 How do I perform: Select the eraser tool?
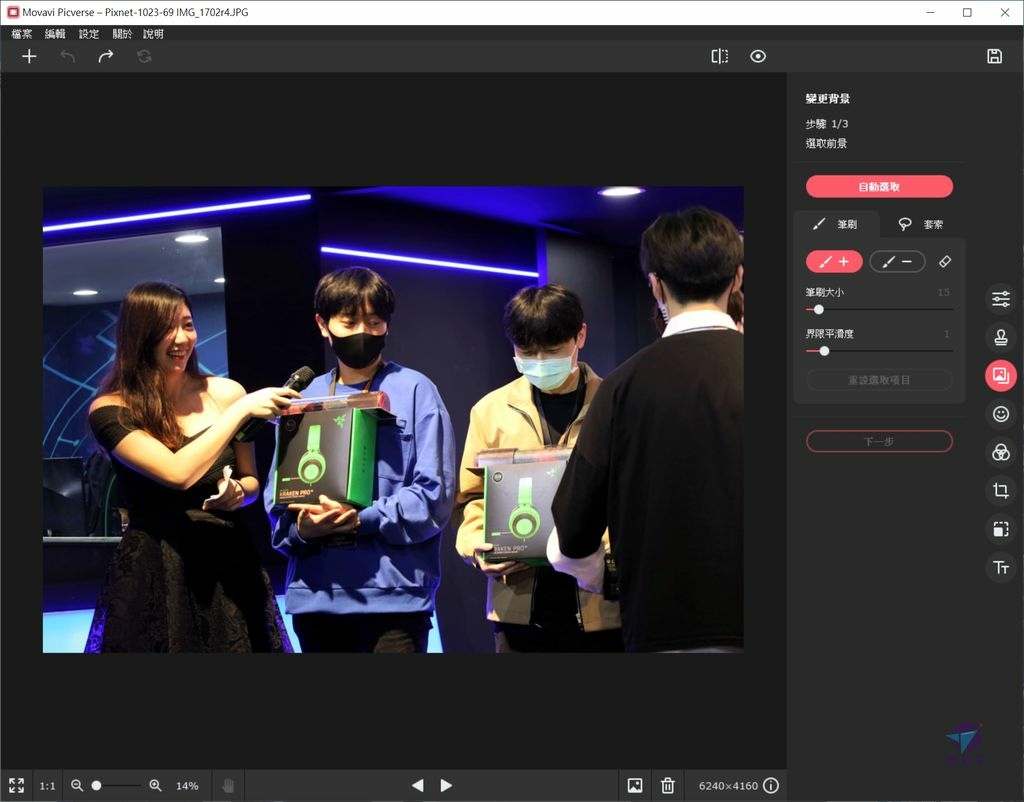(944, 262)
